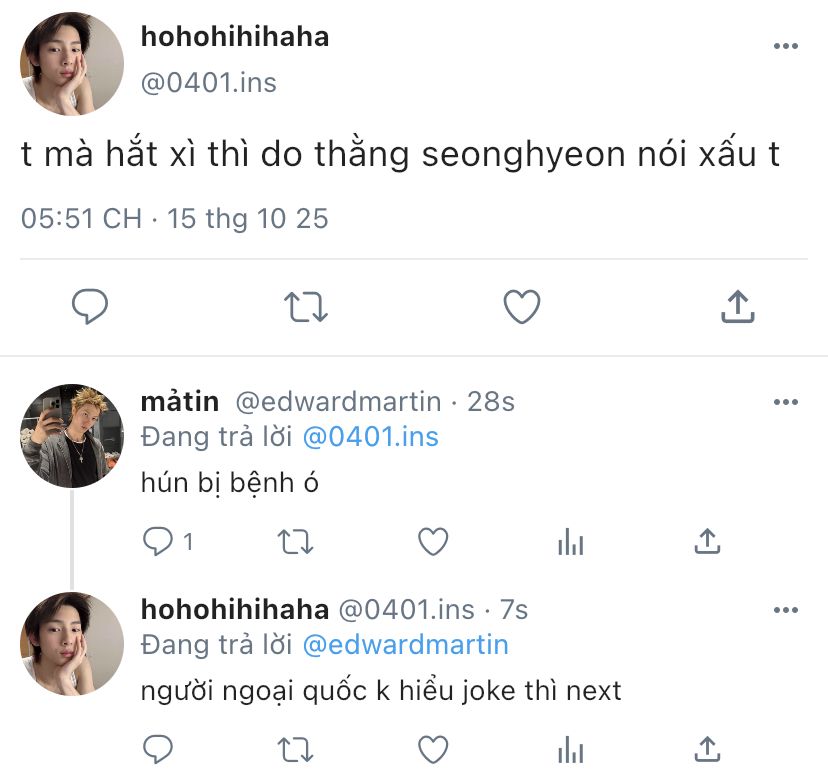Viewport: 828px width, 780px height.
Task: Retweet the 'người ngoại quốc' reply
Action: pyautogui.click(x=295, y=748)
